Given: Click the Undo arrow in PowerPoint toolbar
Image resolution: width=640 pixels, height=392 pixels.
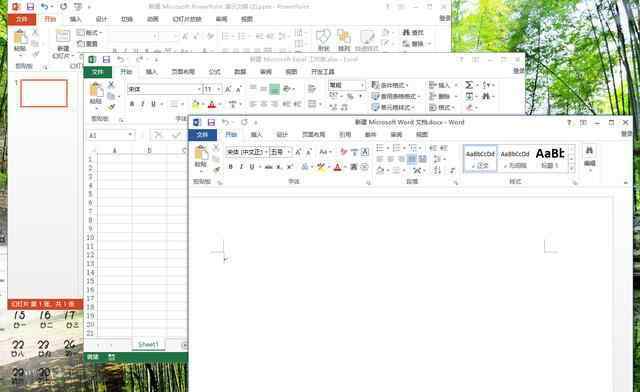Looking at the screenshot, I should (44, 7).
